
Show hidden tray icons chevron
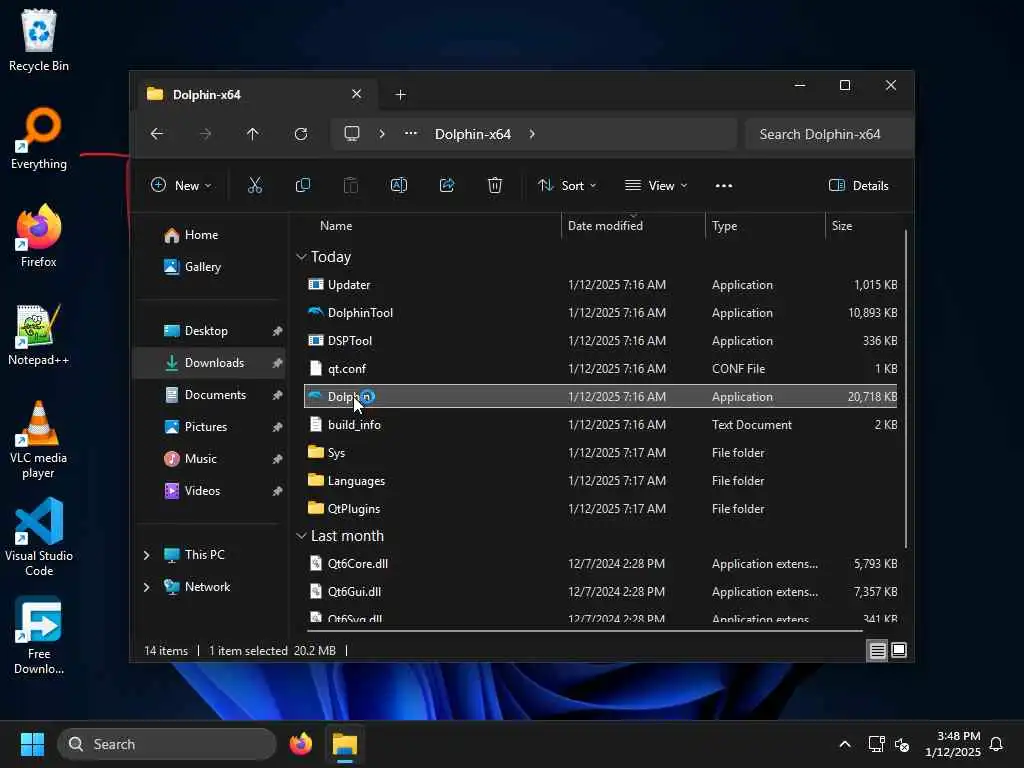(x=844, y=744)
